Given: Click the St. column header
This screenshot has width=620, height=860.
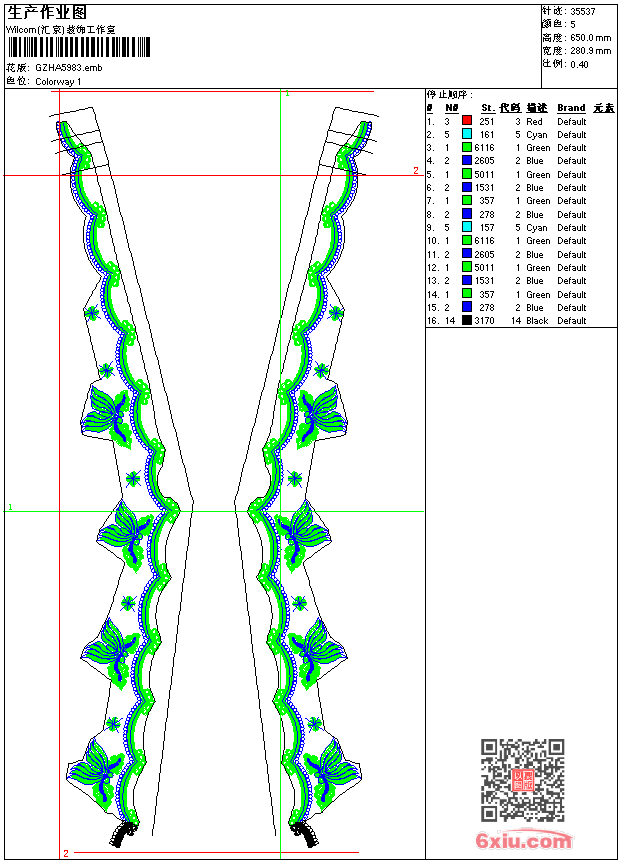Looking at the screenshot, I should tap(487, 108).
